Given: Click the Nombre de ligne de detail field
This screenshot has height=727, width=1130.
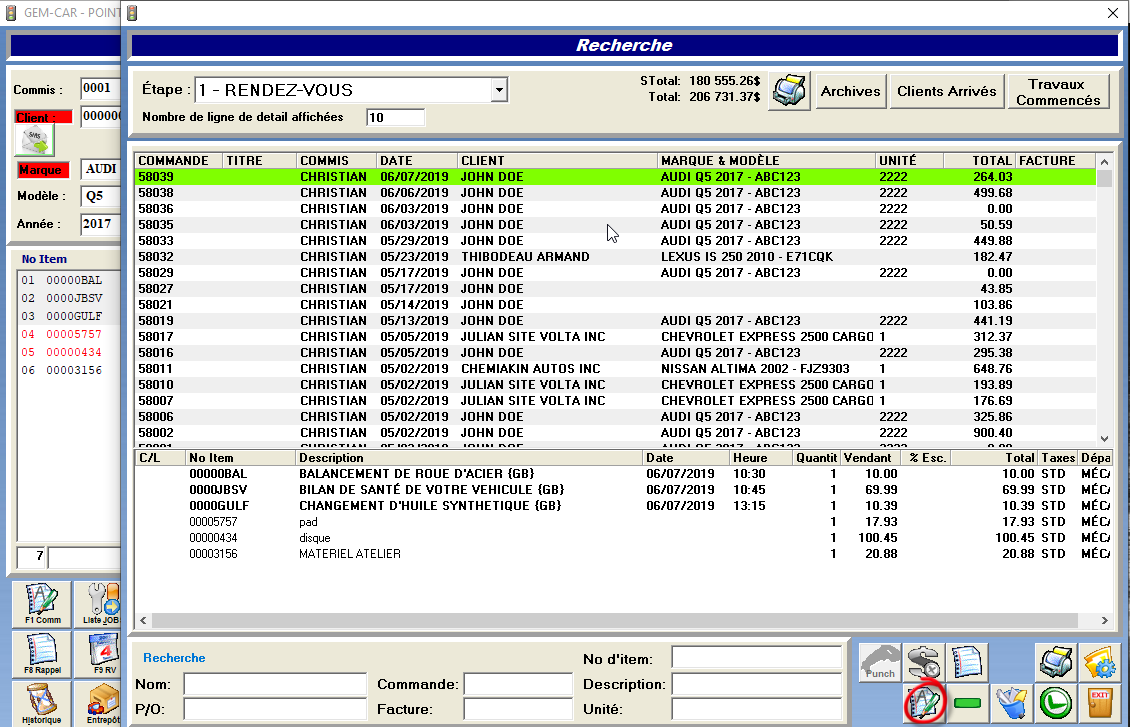Looking at the screenshot, I should click(395, 117).
